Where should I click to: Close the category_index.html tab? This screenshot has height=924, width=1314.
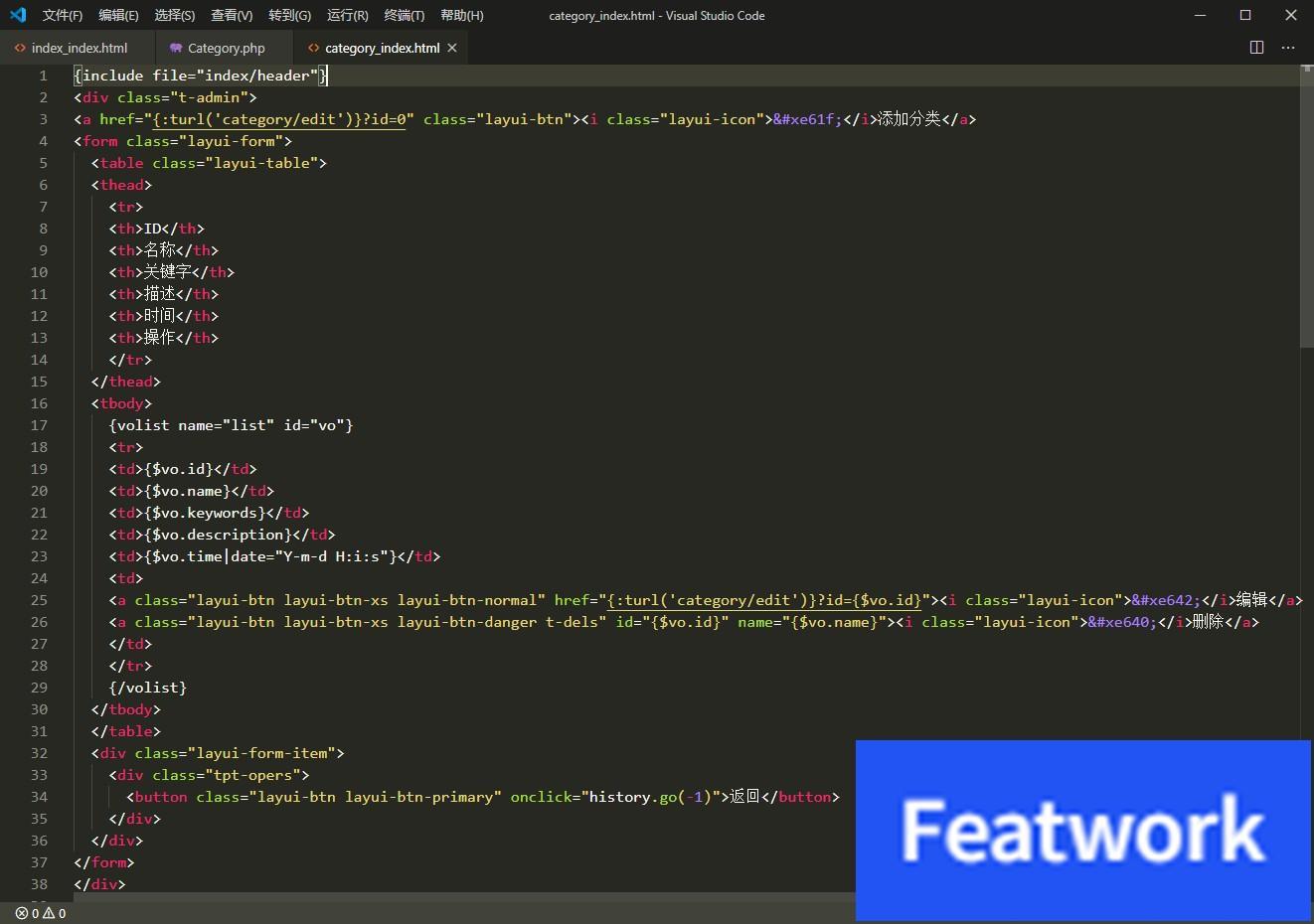click(x=452, y=48)
